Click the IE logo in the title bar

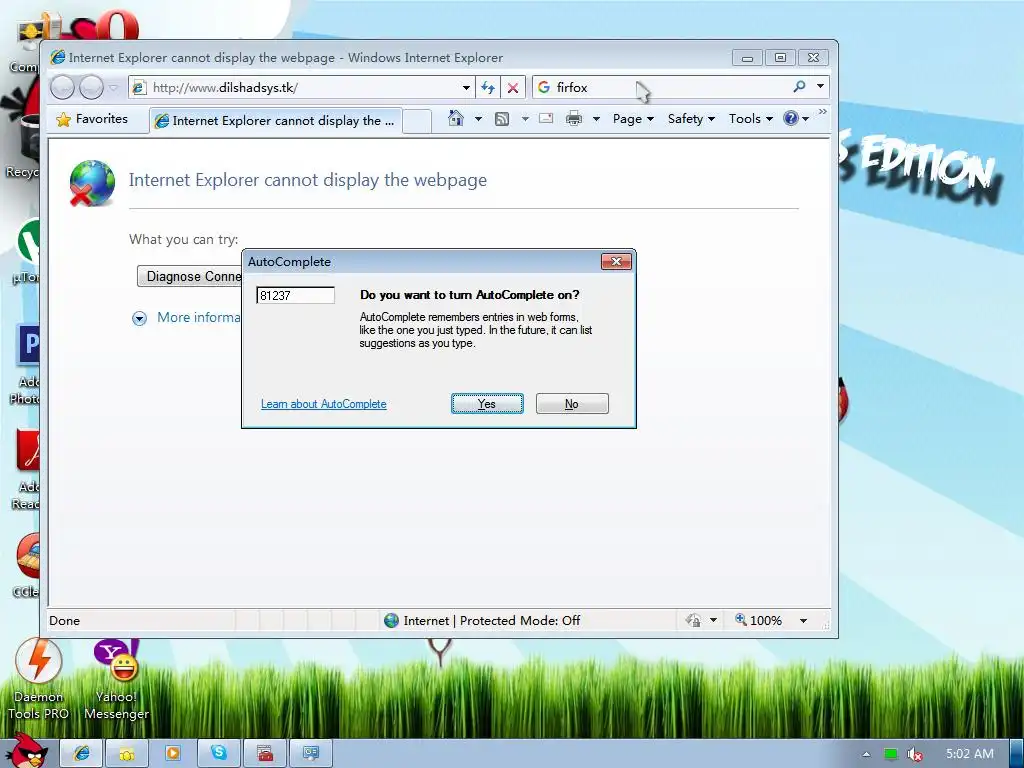(58, 57)
